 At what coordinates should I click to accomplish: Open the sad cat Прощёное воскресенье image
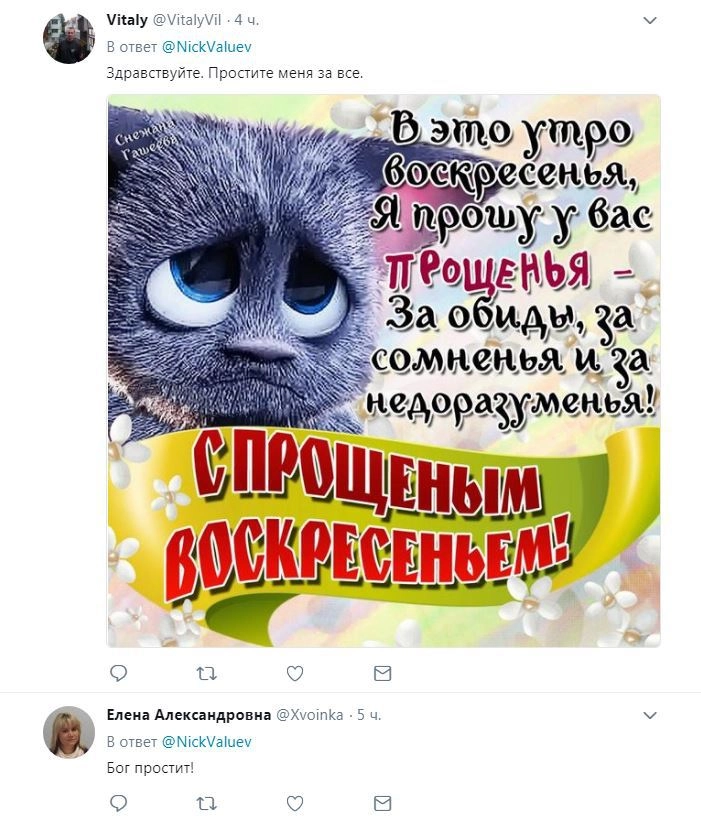click(384, 371)
